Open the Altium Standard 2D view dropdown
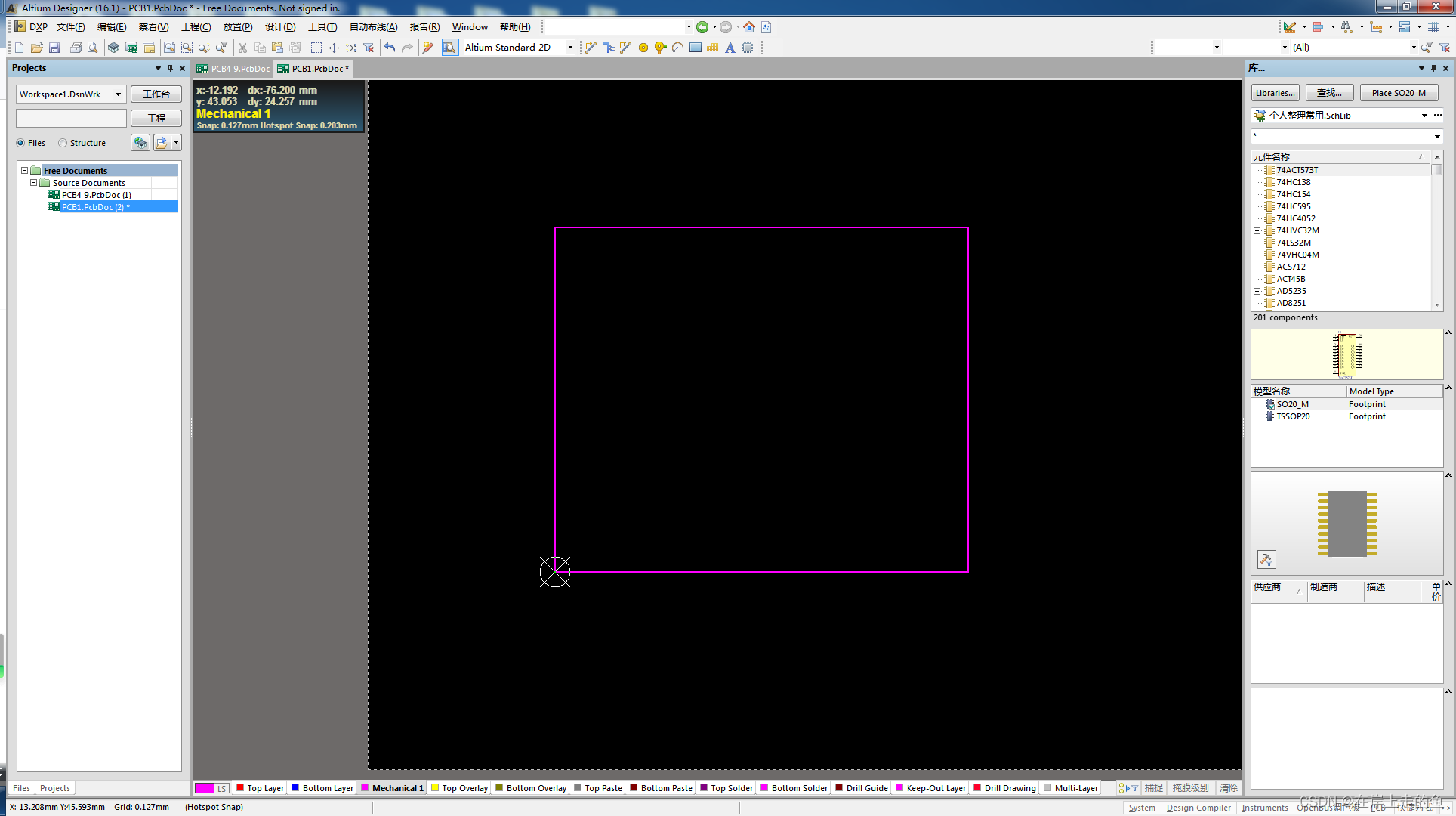This screenshot has height=816, width=1456. tap(570, 48)
